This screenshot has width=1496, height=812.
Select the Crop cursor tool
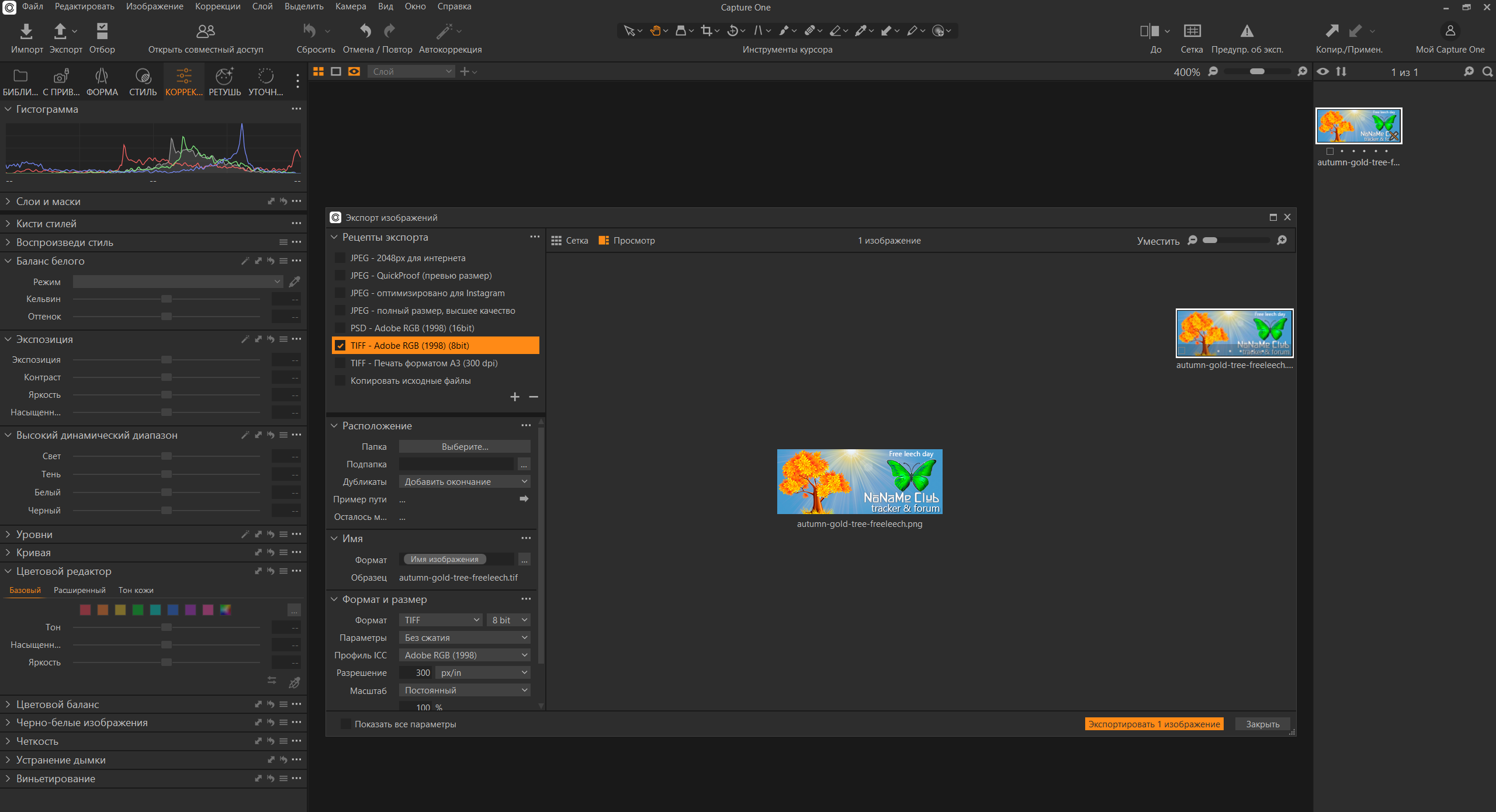(707, 31)
